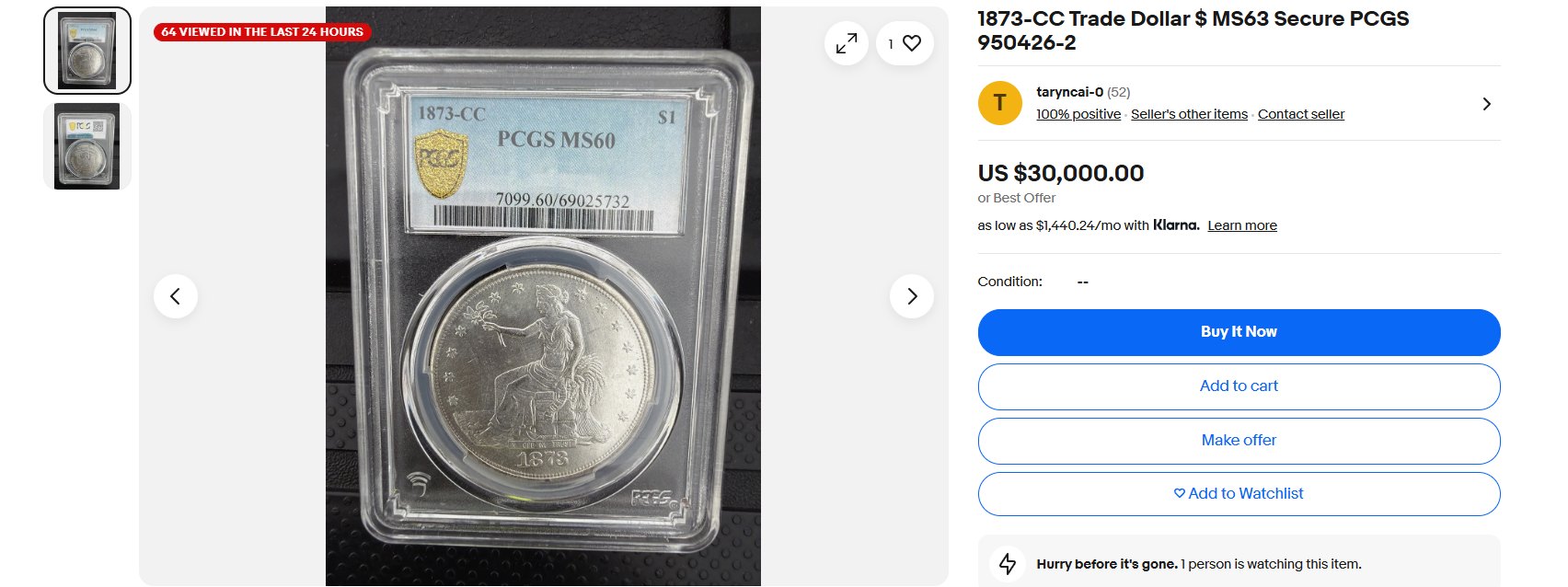This screenshot has width=1568, height=587.
Task: Click the lightning bolt urgency icon
Action: click(1008, 564)
